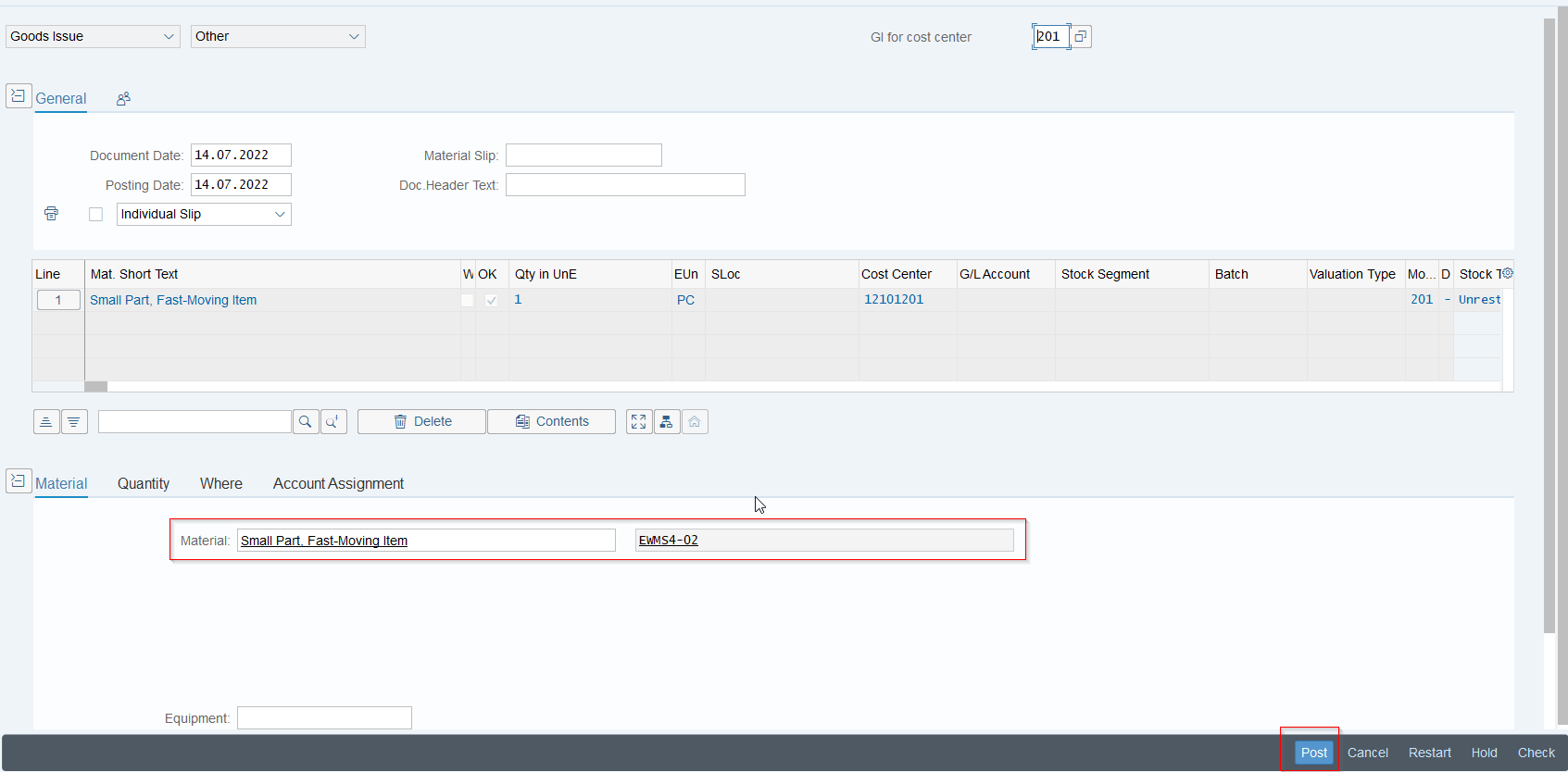Click the EWMS4-02 material number field
The height and width of the screenshot is (772, 1568).
click(824, 541)
